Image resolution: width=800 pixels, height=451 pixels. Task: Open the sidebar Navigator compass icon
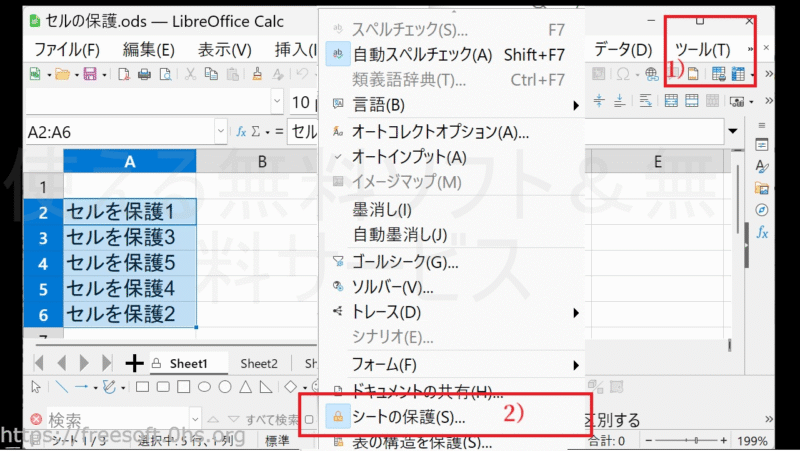coord(762,209)
